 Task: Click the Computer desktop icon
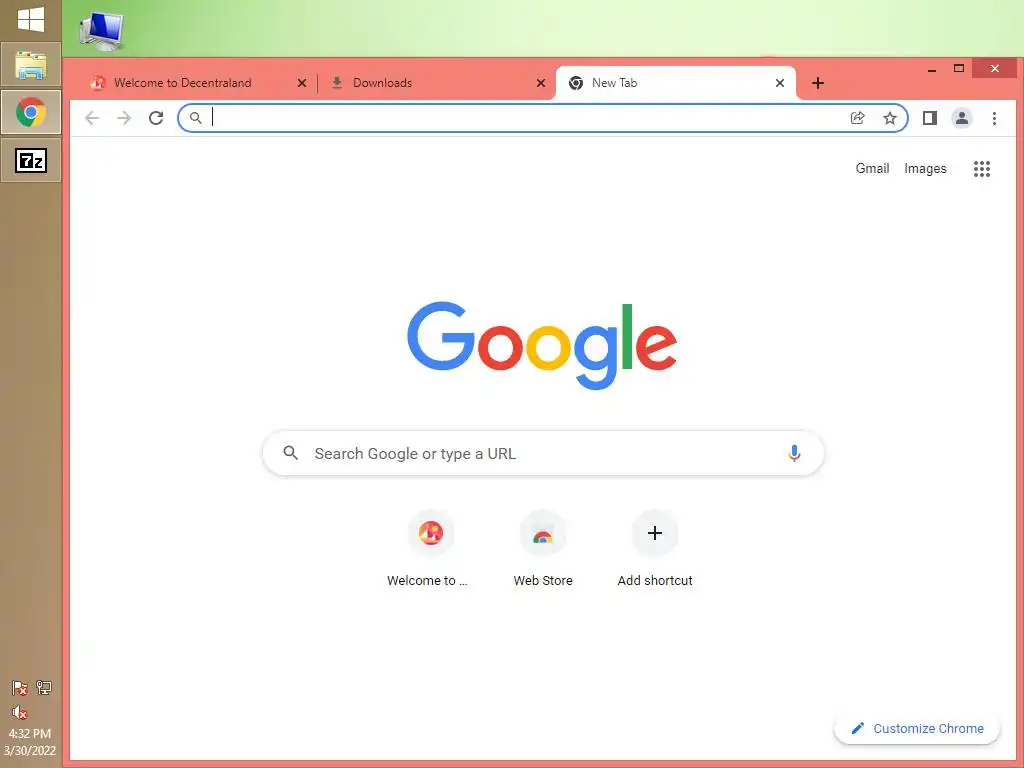point(101,31)
